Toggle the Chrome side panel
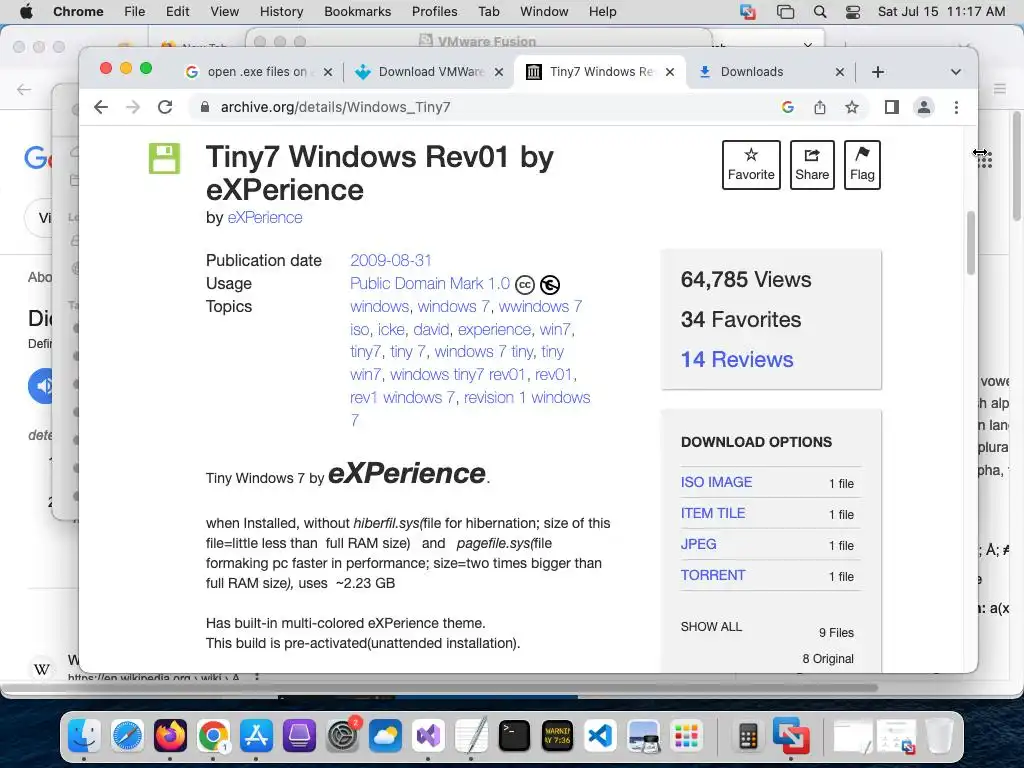Image resolution: width=1024 pixels, height=768 pixels. [x=891, y=107]
